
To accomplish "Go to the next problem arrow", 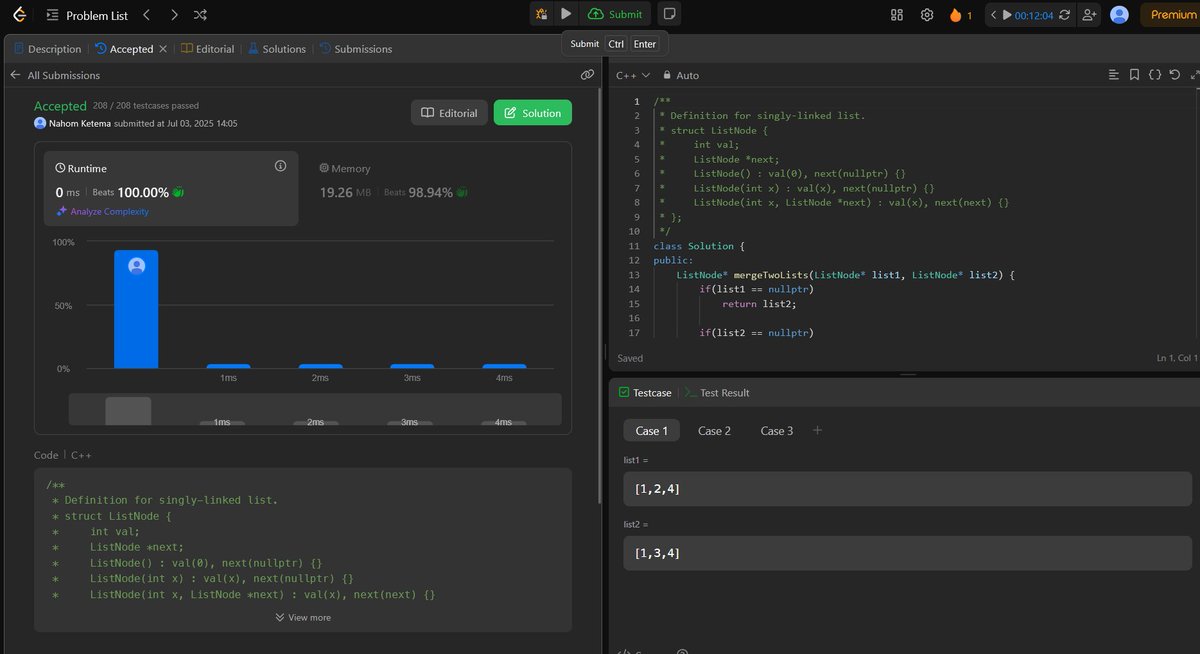I will click(x=174, y=15).
